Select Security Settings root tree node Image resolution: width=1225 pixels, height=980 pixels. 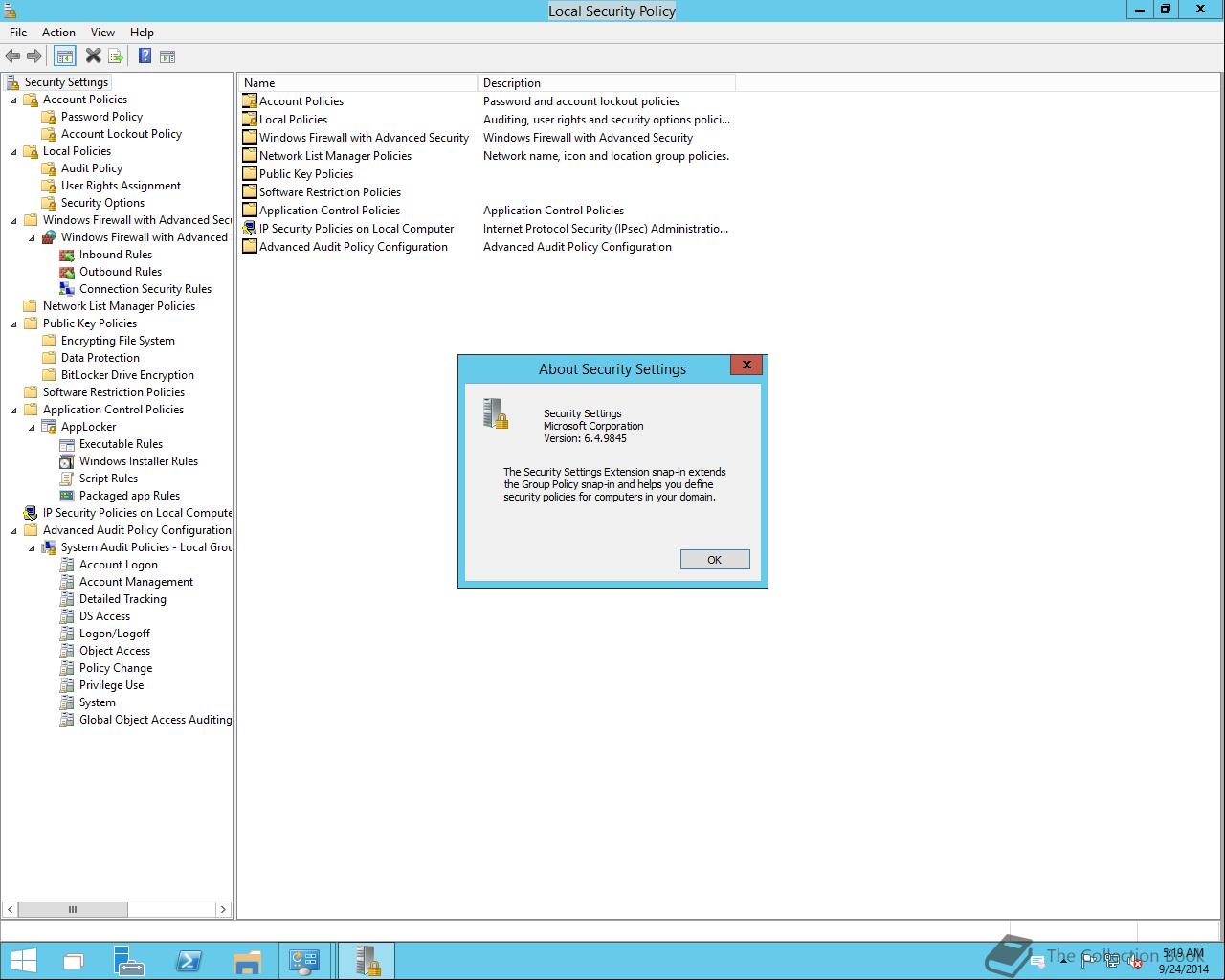tap(66, 82)
